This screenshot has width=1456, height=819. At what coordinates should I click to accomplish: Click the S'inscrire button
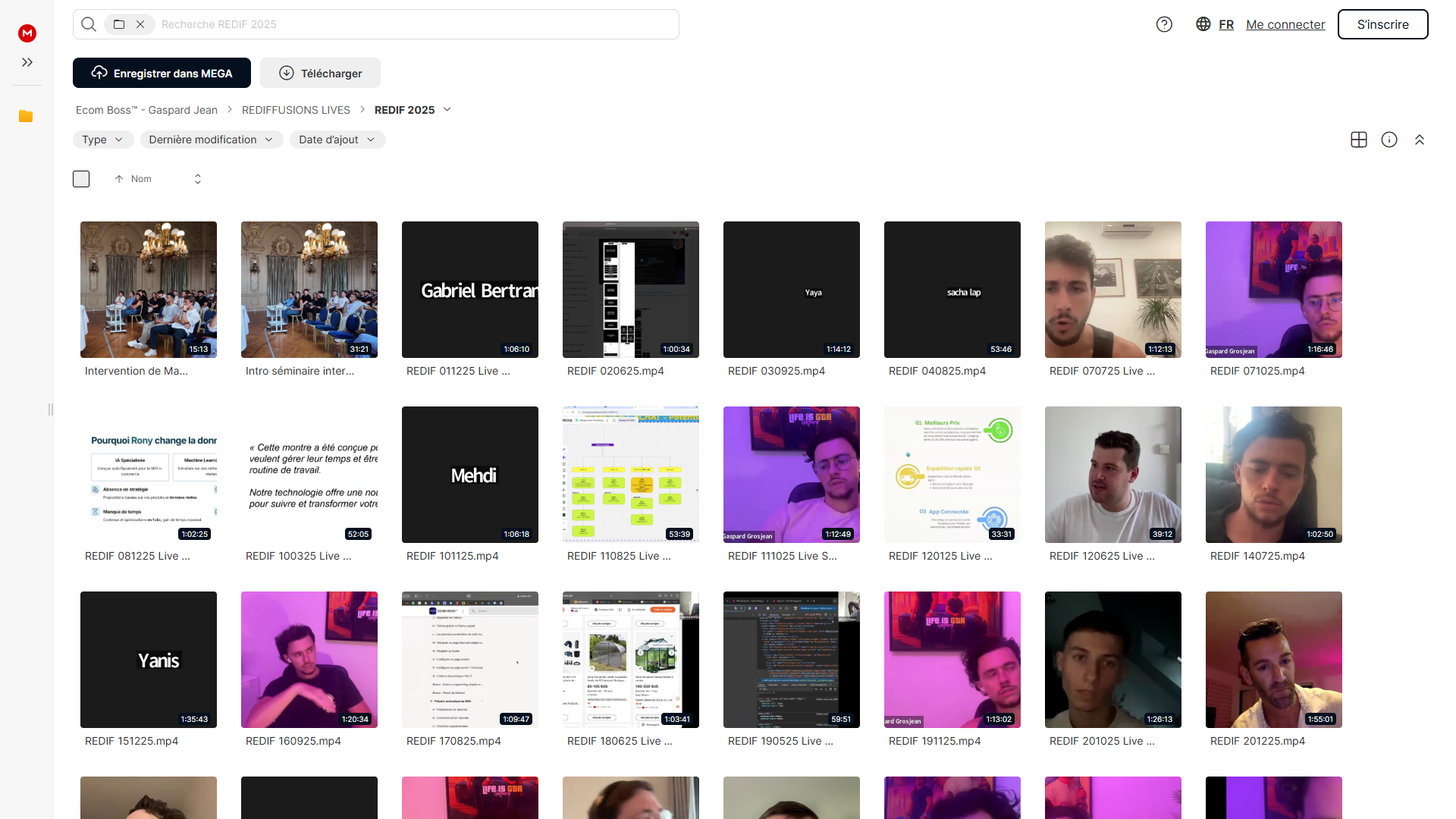coord(1382,24)
